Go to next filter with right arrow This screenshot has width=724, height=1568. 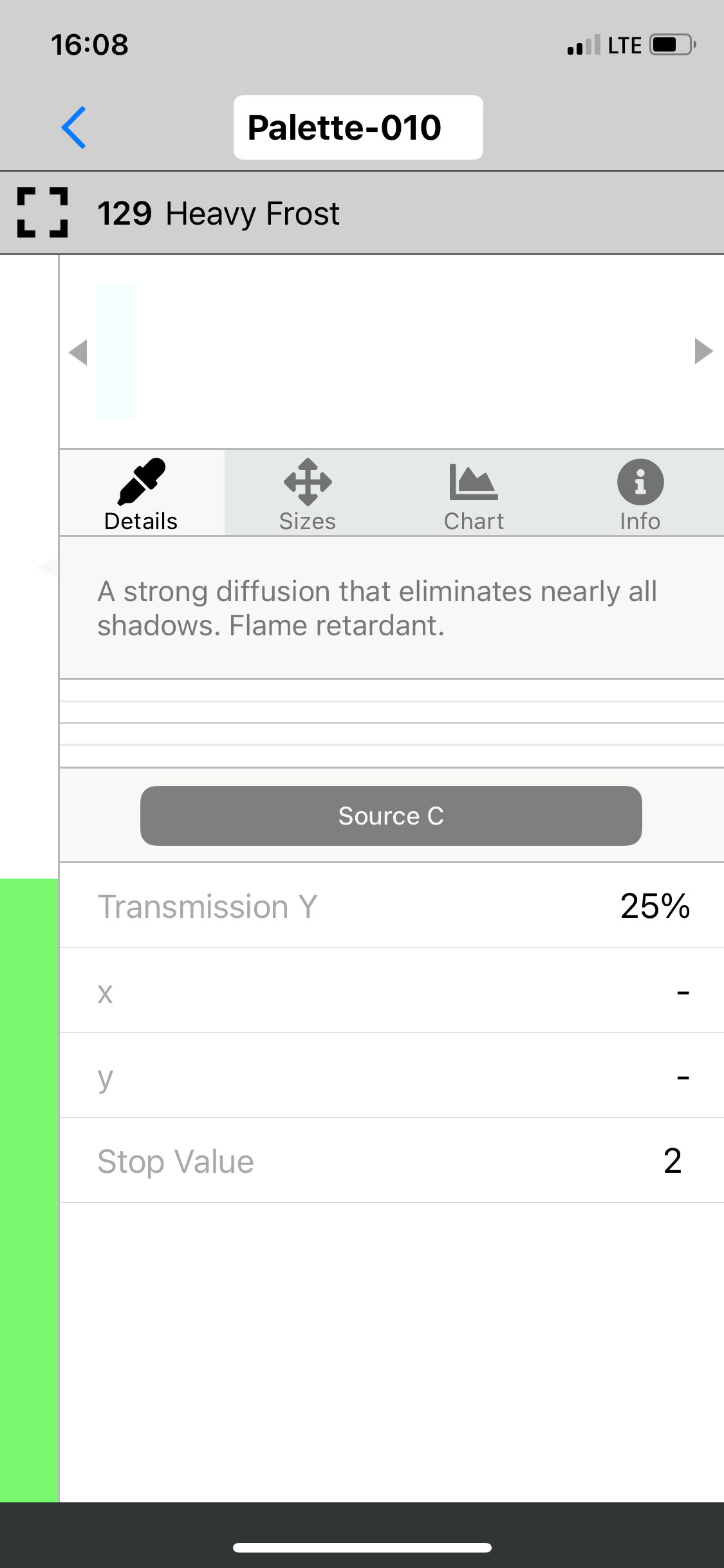pos(703,351)
